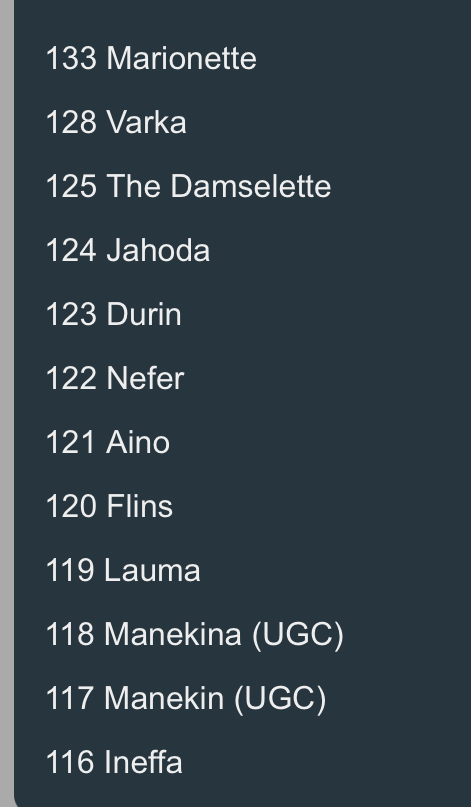The height and width of the screenshot is (807, 471).
Task: Click the character numbered 133
Action: click(x=243, y=58)
